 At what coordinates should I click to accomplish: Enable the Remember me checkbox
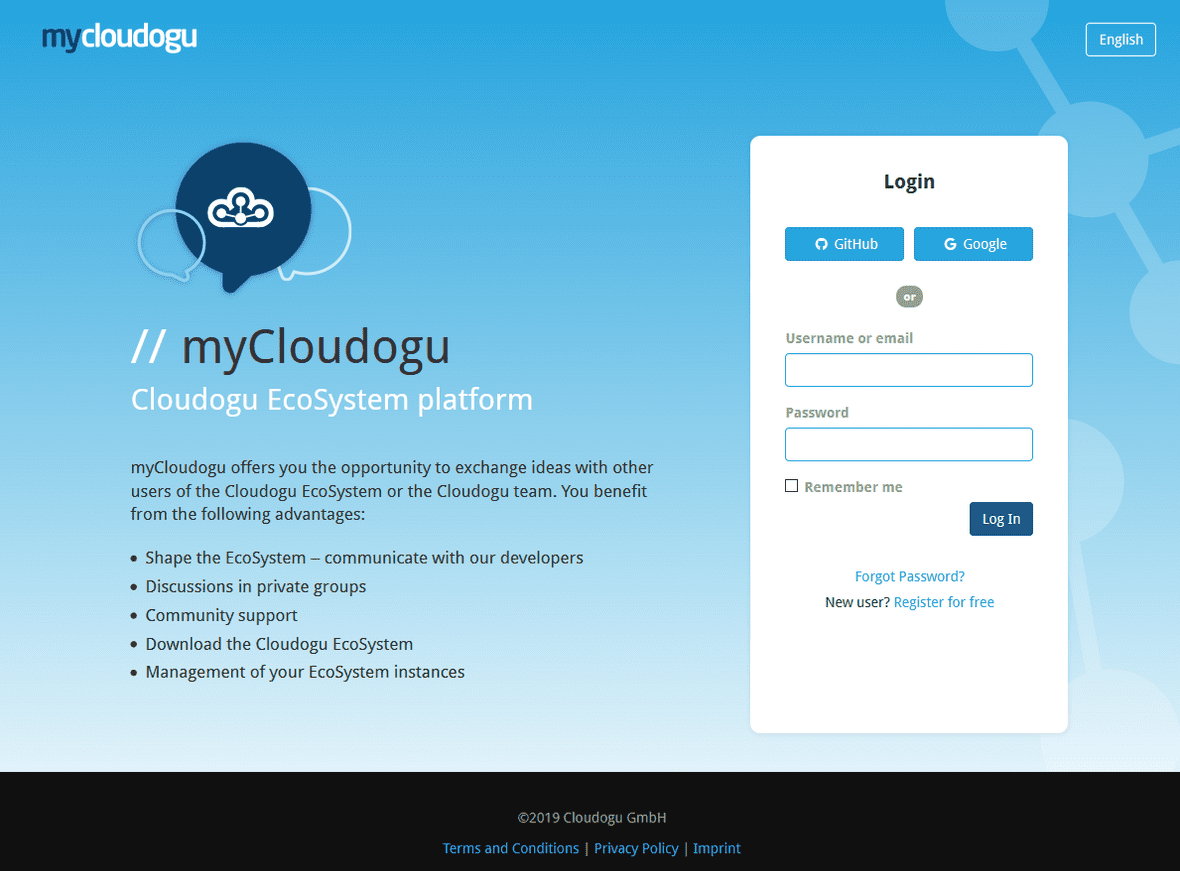coord(791,485)
